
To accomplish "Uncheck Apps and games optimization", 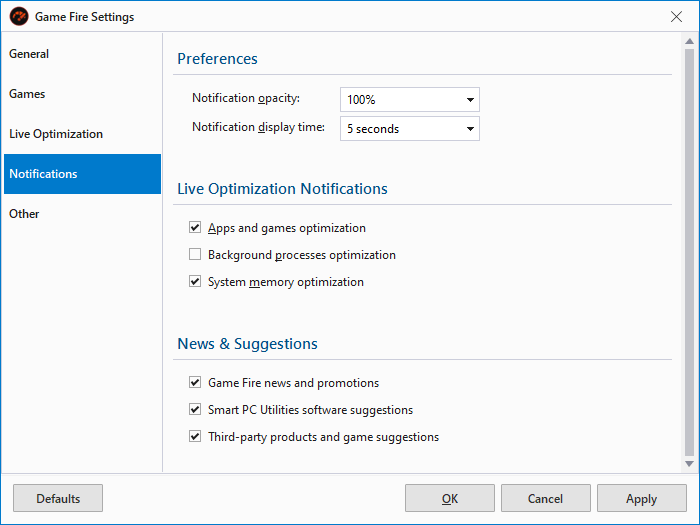I will coord(195,228).
